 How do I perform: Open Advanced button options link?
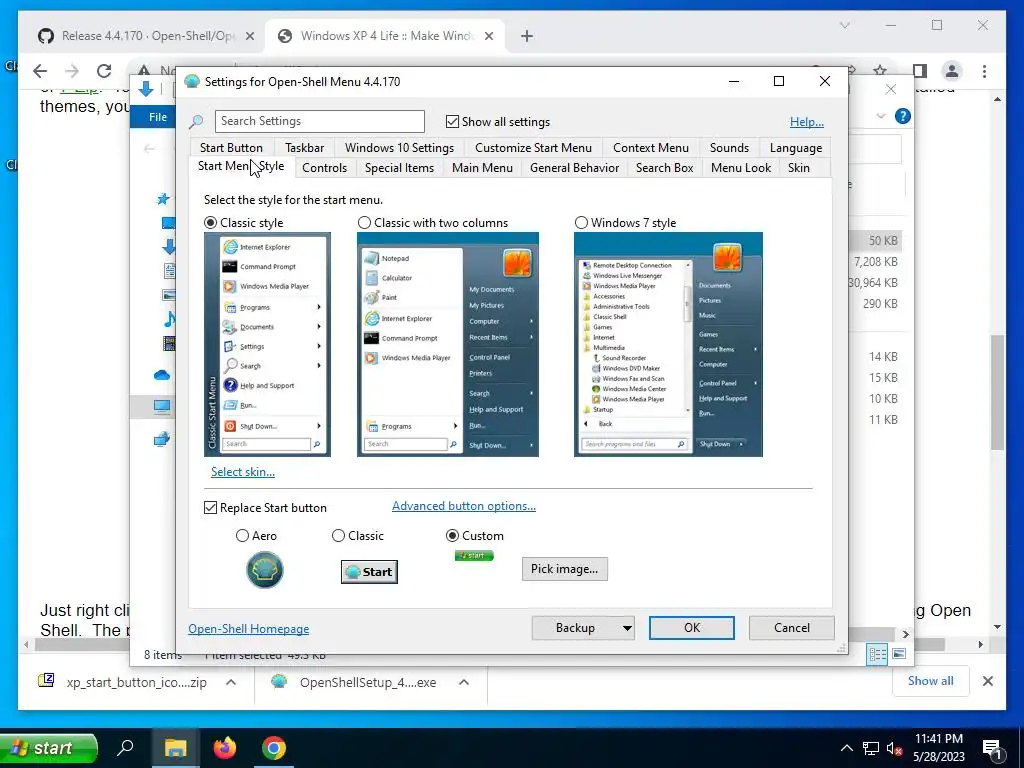[464, 506]
